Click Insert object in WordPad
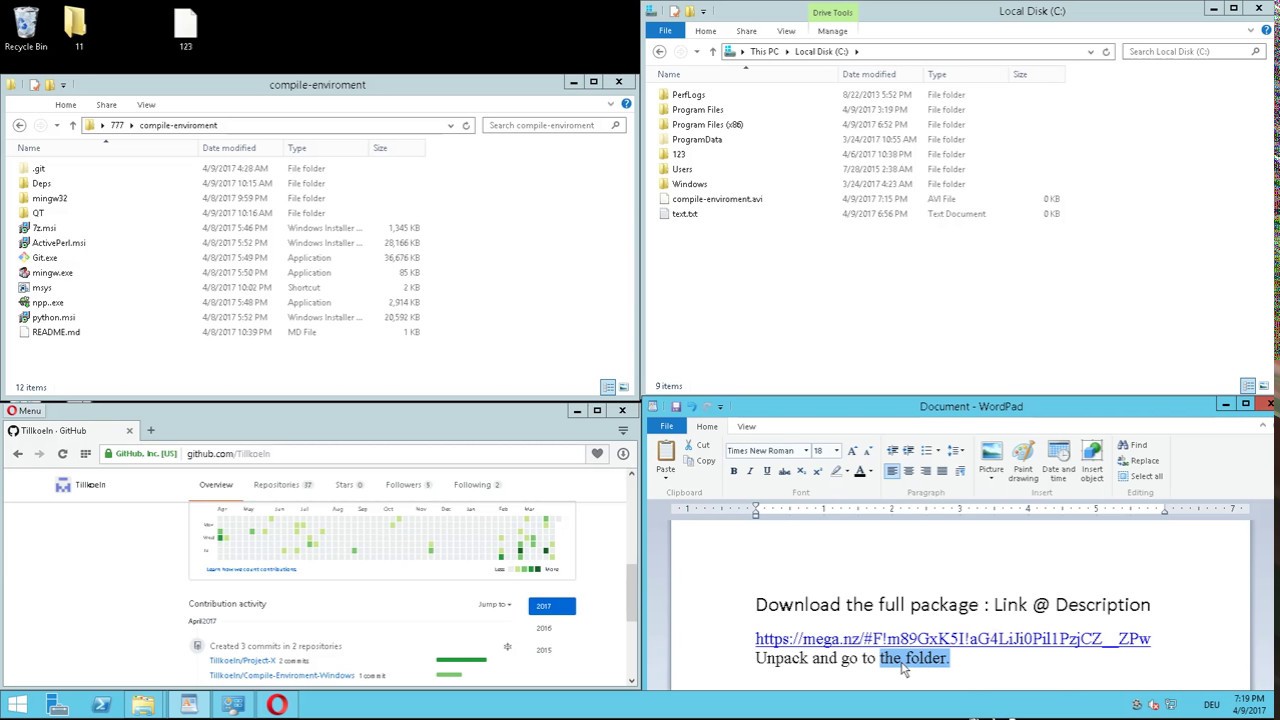Image resolution: width=1280 pixels, height=720 pixels. 1091,459
